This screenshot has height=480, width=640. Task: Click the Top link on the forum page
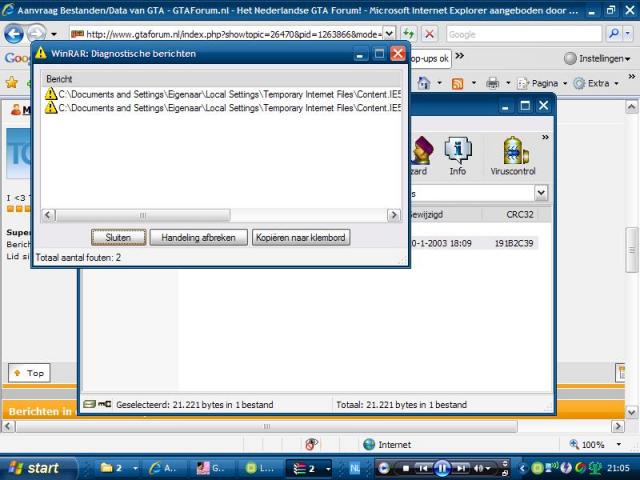[29, 373]
